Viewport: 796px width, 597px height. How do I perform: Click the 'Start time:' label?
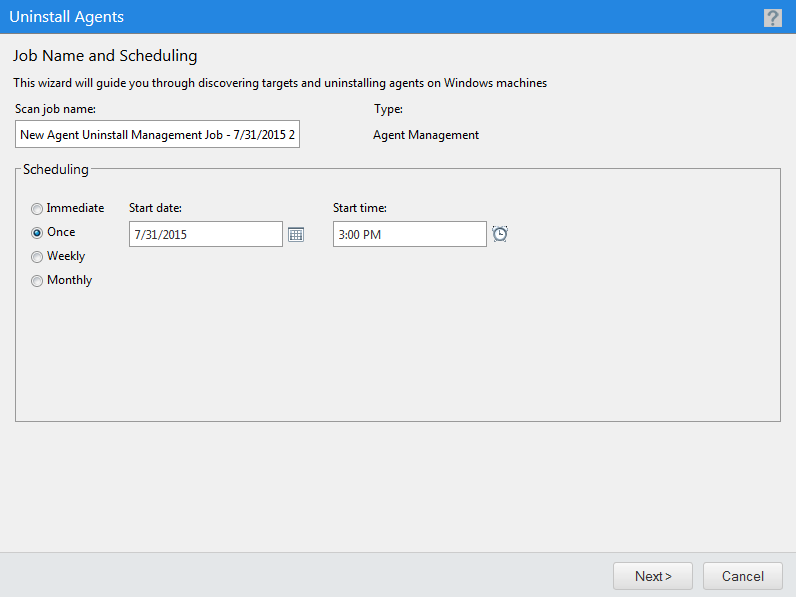[360, 208]
